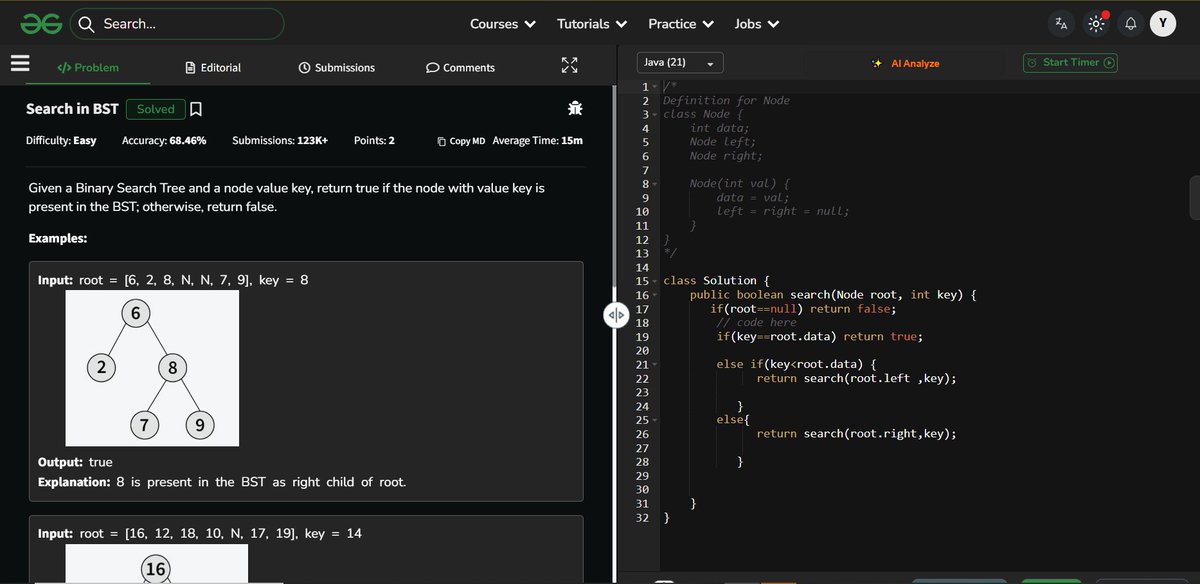This screenshot has width=1200, height=584.
Task: Focus the Search input field
Action: tap(178, 24)
